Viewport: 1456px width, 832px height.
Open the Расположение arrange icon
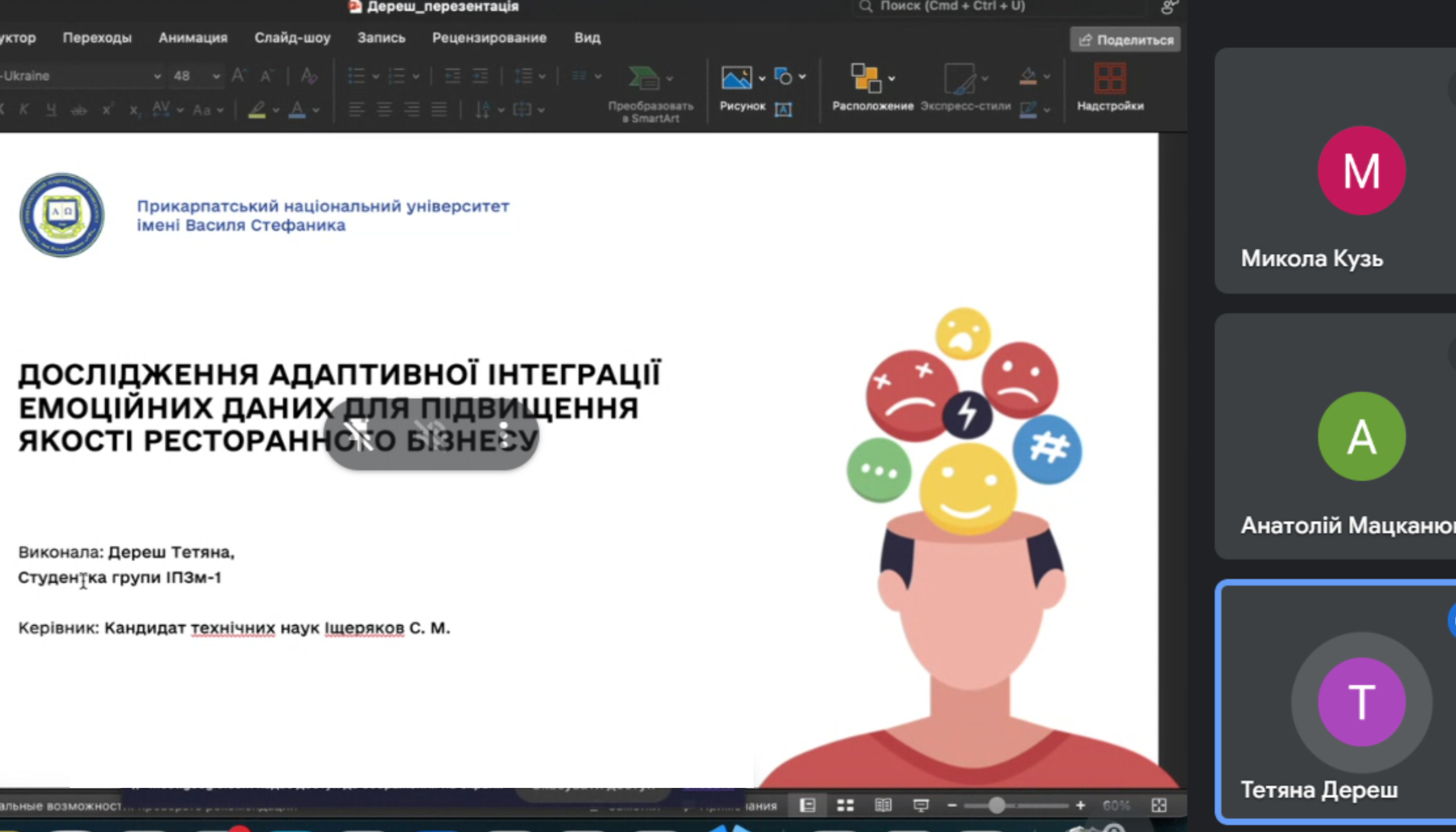pos(865,78)
